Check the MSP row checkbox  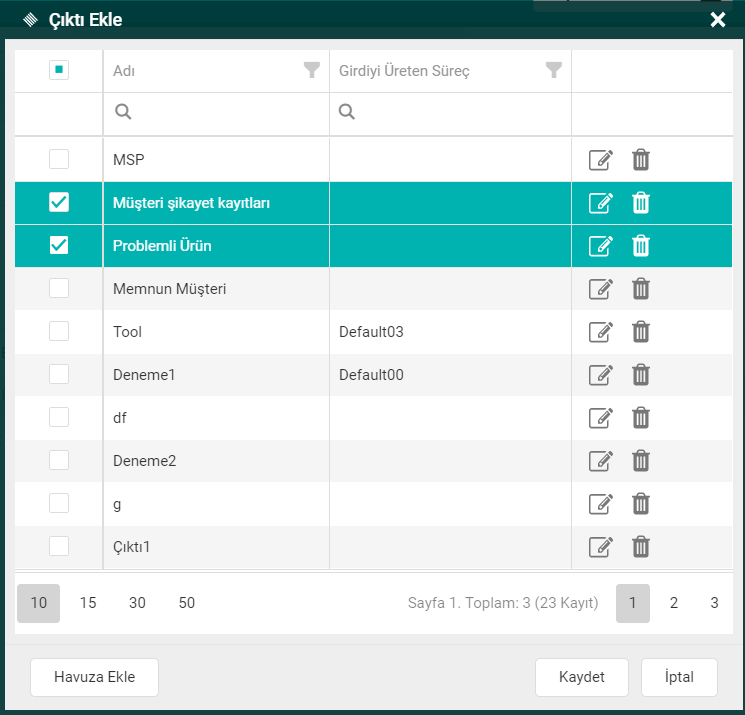(59, 159)
